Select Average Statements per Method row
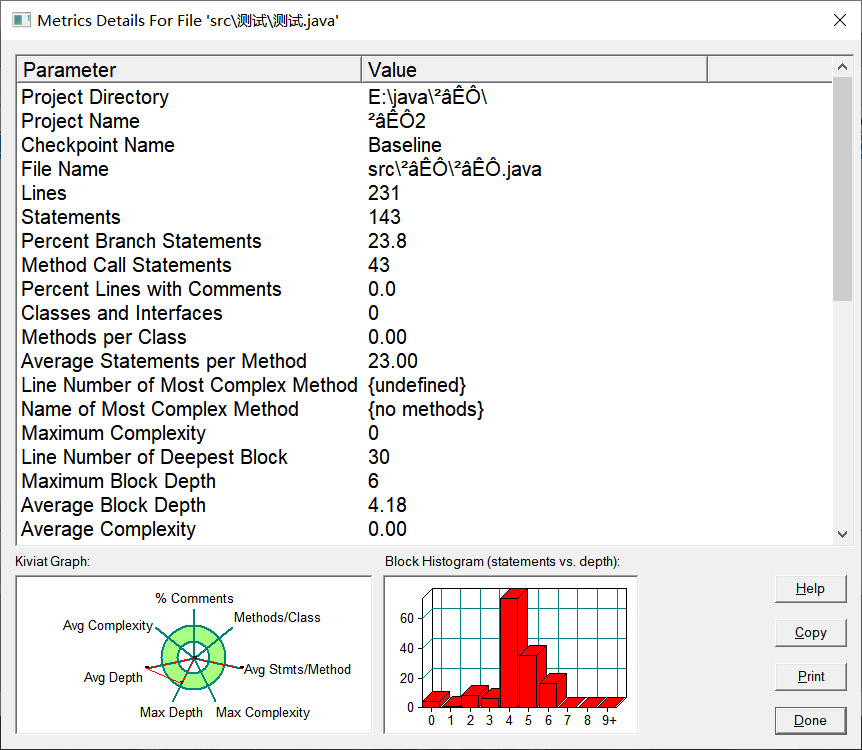 424,361
